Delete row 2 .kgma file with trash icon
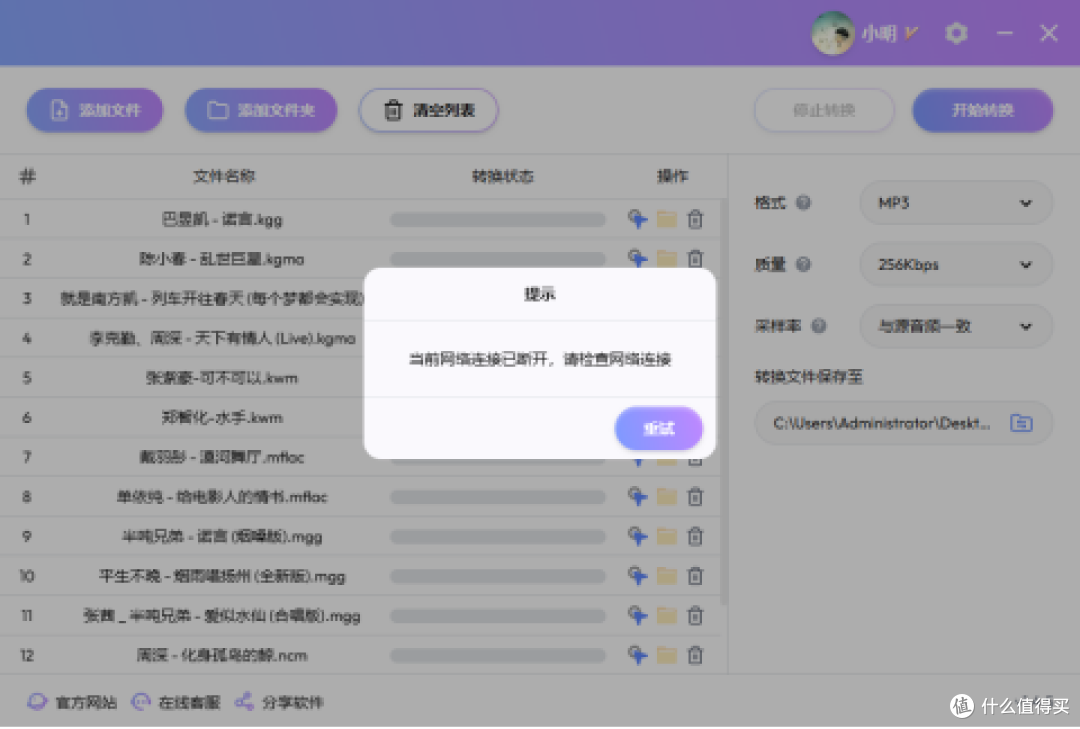This screenshot has width=1080, height=729. 695,258
